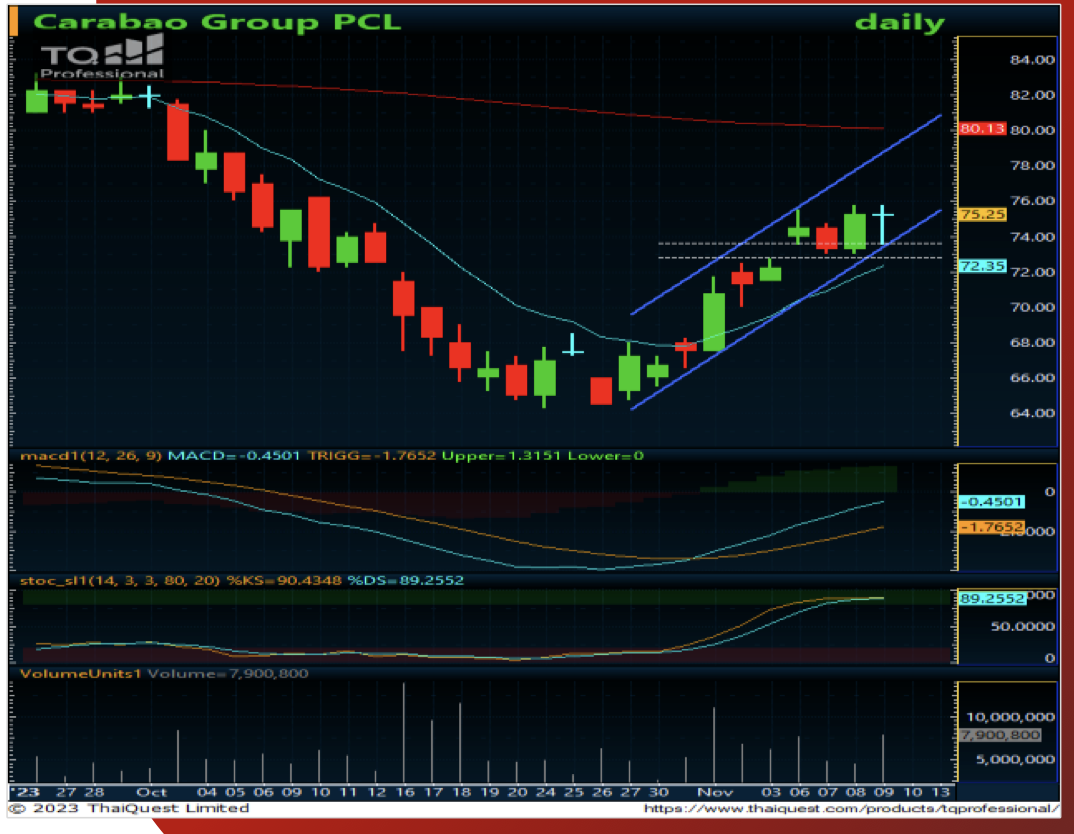Click the cyan 72.35 price tag
Image resolution: width=1074 pixels, height=834 pixels.
[982, 266]
